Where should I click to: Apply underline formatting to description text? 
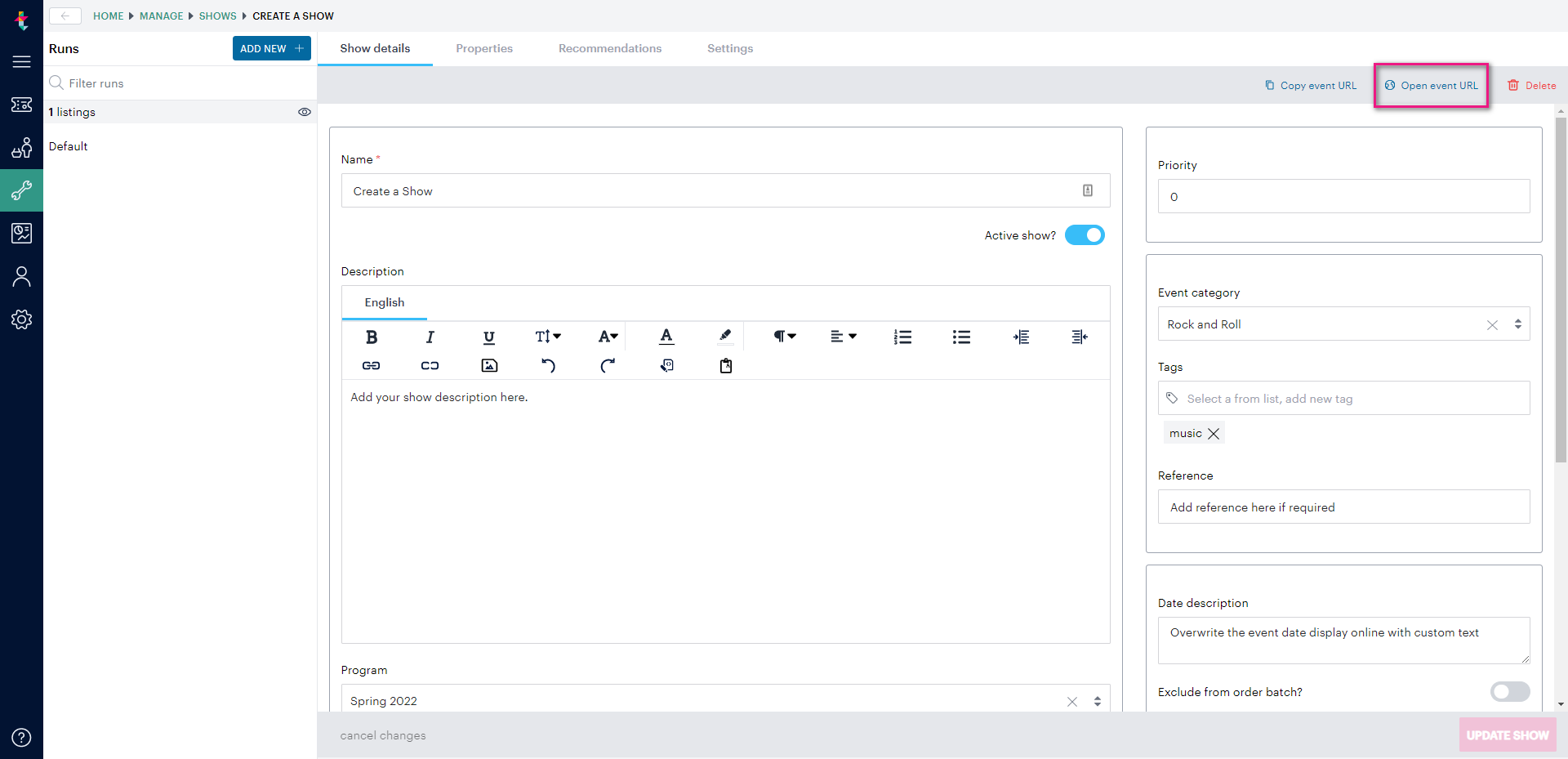[488, 337]
